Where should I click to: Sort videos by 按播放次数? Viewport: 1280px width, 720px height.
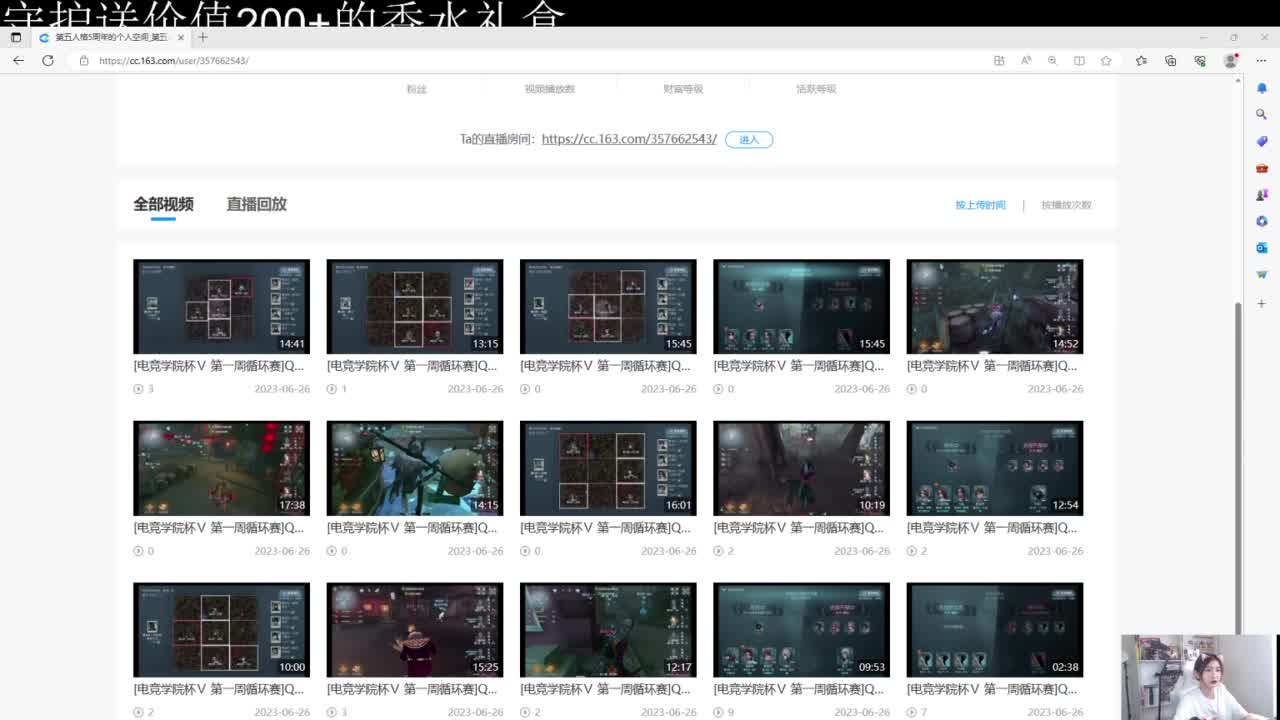tap(1066, 205)
